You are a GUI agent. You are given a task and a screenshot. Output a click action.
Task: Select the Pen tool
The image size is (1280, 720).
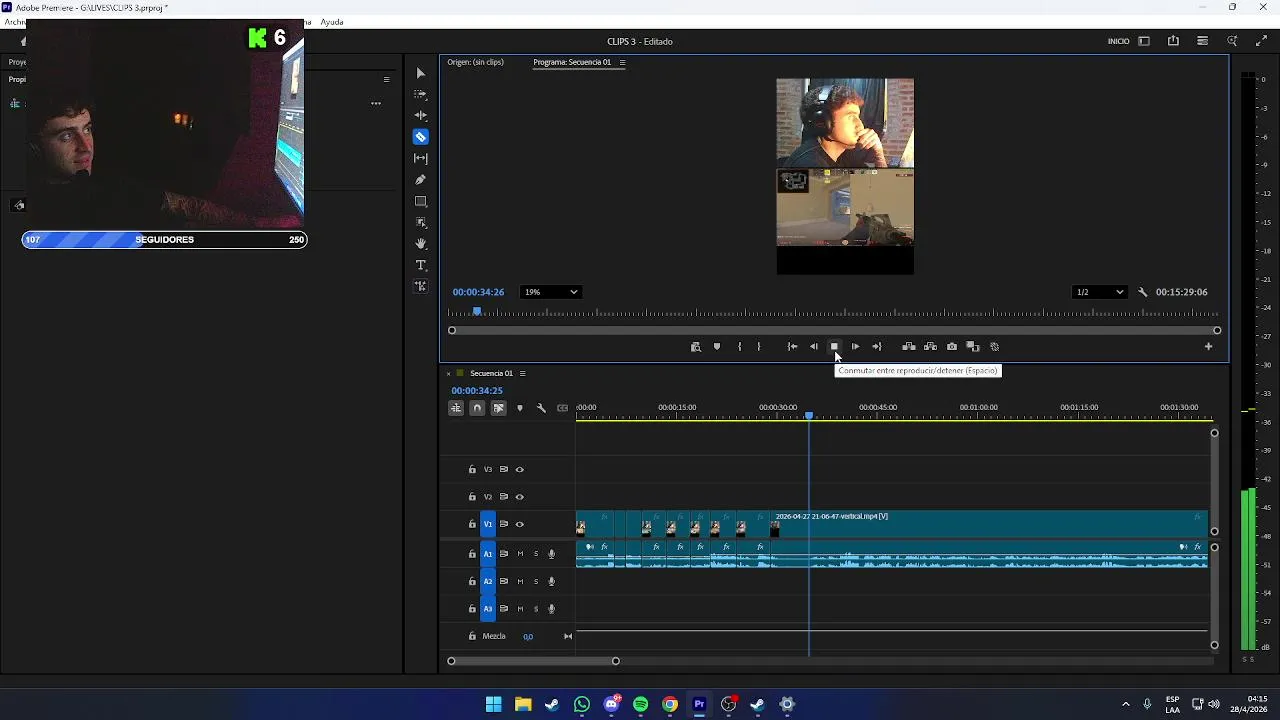coord(420,180)
